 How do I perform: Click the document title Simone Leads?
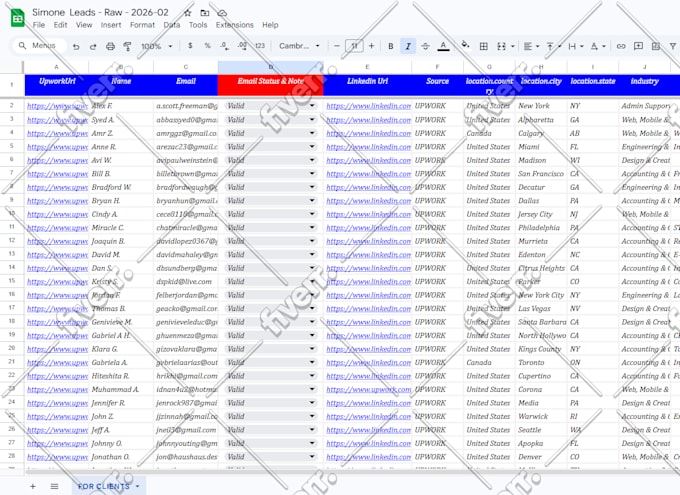click(100, 13)
